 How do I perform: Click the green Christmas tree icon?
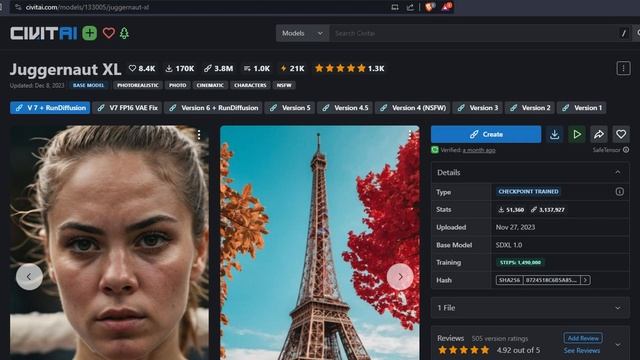pos(124,33)
